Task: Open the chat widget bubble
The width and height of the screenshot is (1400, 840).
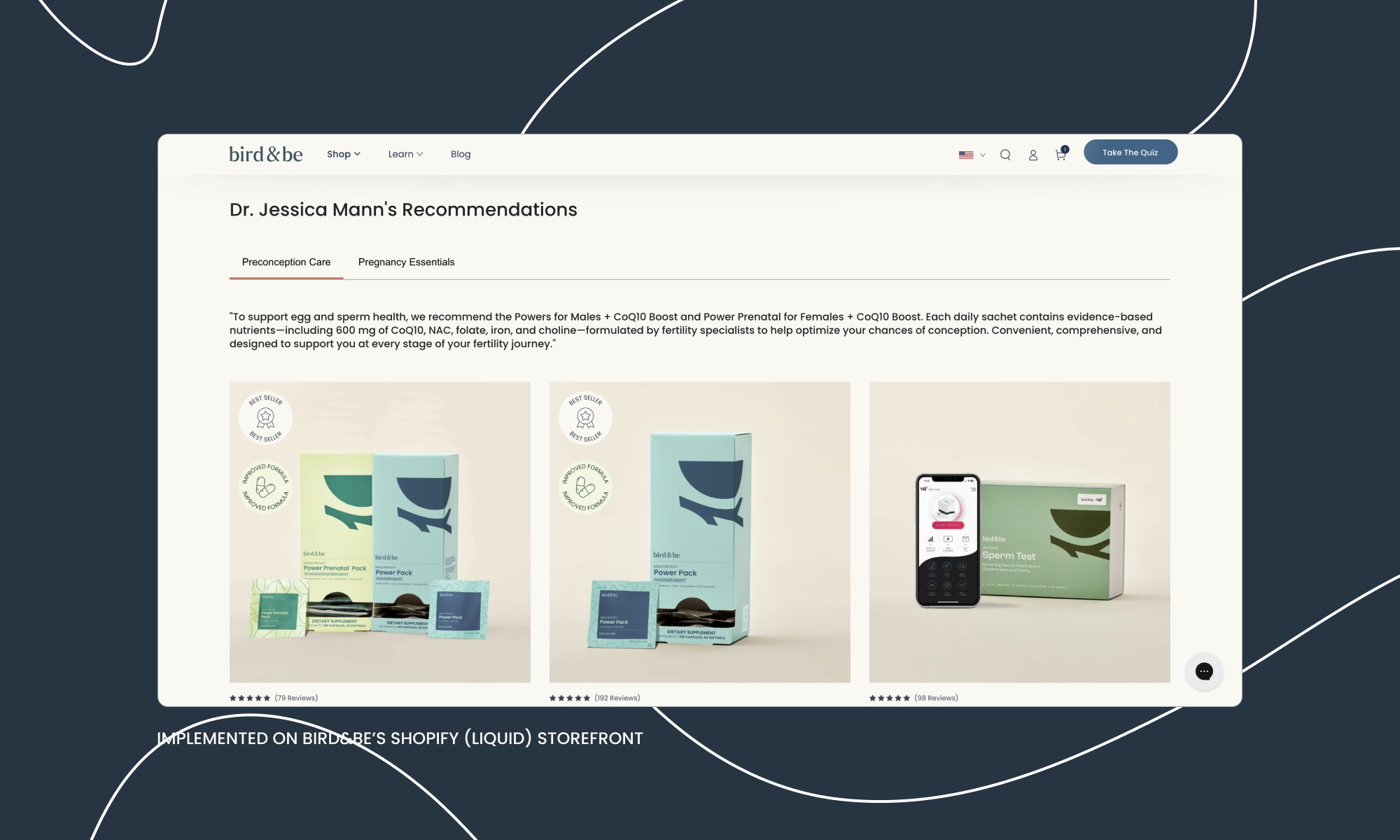Action: point(1204,671)
